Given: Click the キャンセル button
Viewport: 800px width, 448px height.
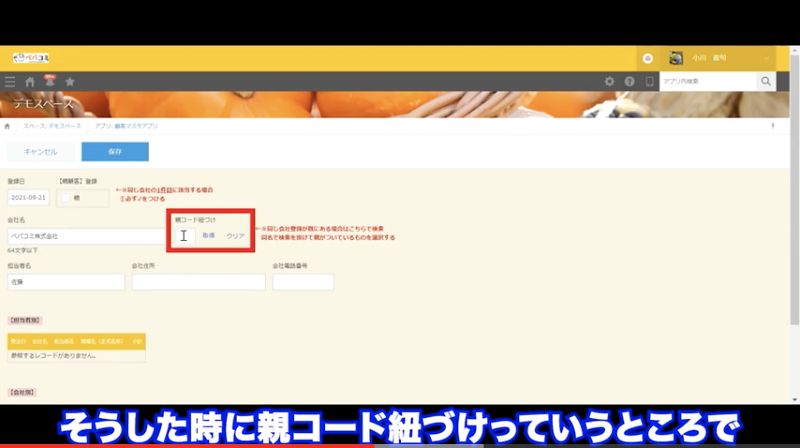Looking at the screenshot, I should coord(40,152).
